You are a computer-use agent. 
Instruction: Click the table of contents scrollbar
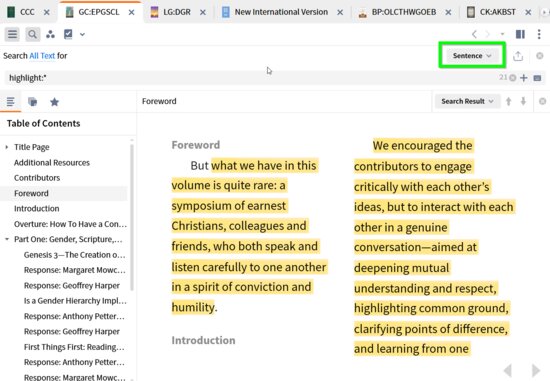132,216
